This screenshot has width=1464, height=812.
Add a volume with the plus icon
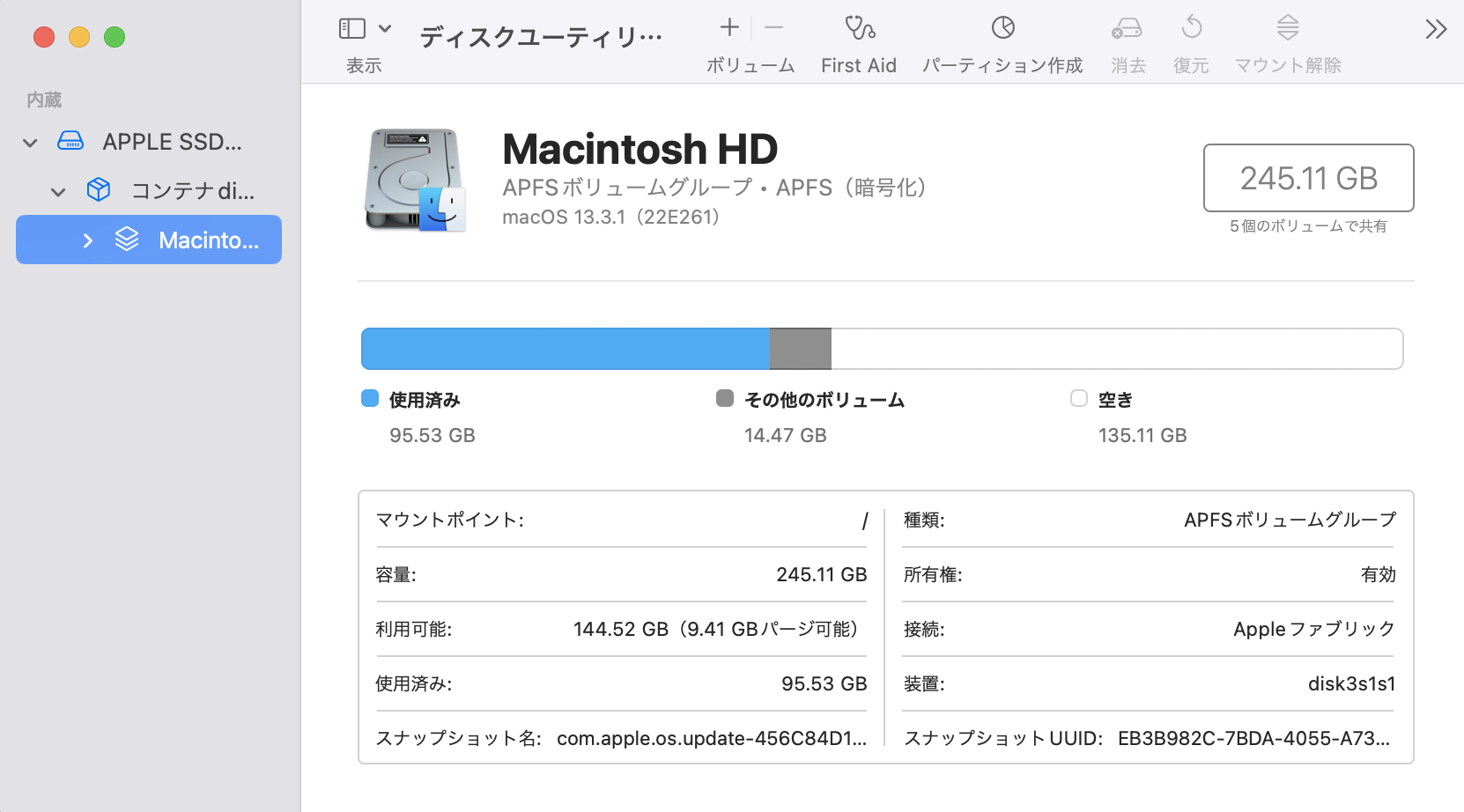pos(729,27)
